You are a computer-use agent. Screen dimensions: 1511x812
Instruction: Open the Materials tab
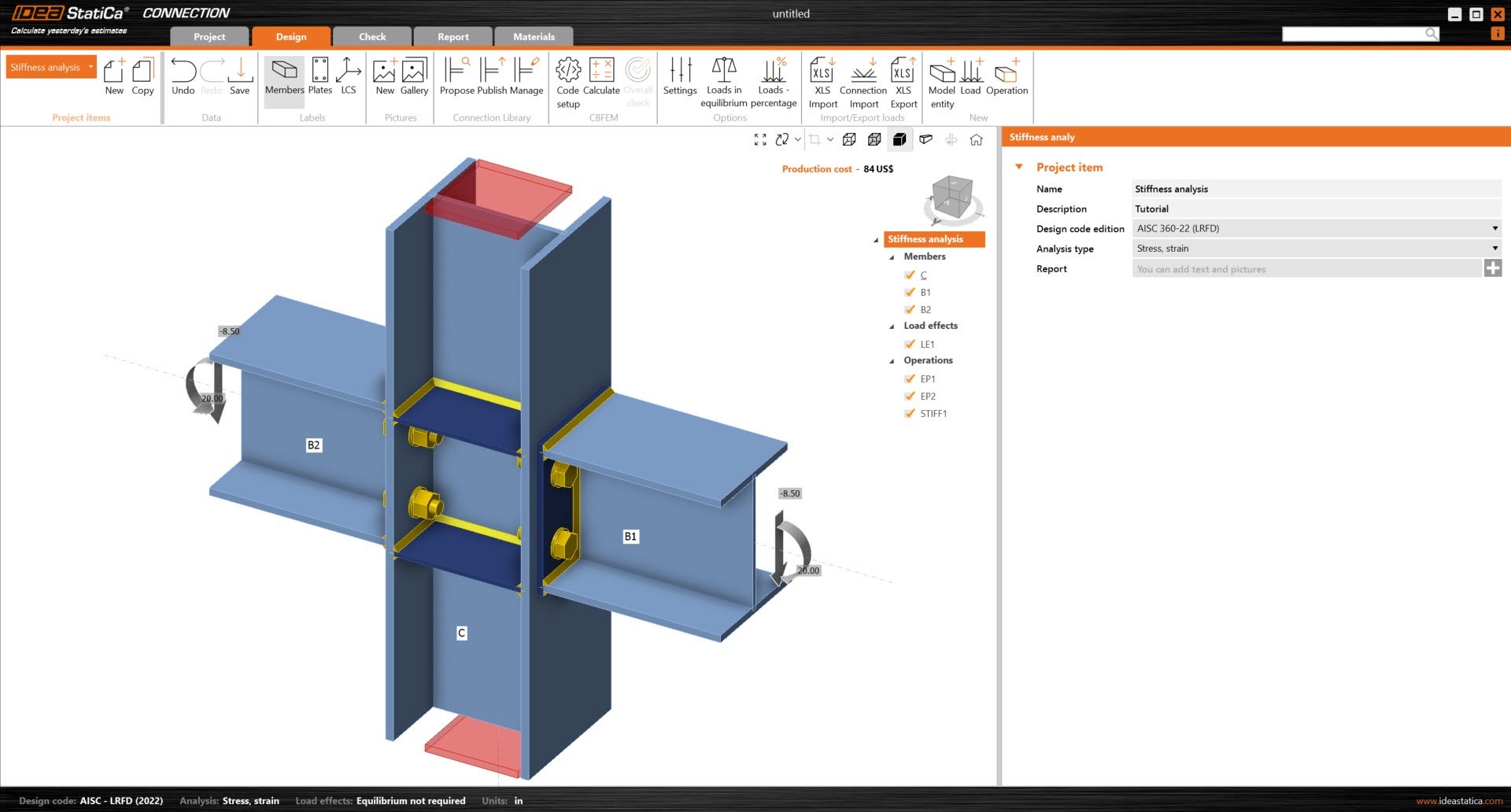point(534,37)
